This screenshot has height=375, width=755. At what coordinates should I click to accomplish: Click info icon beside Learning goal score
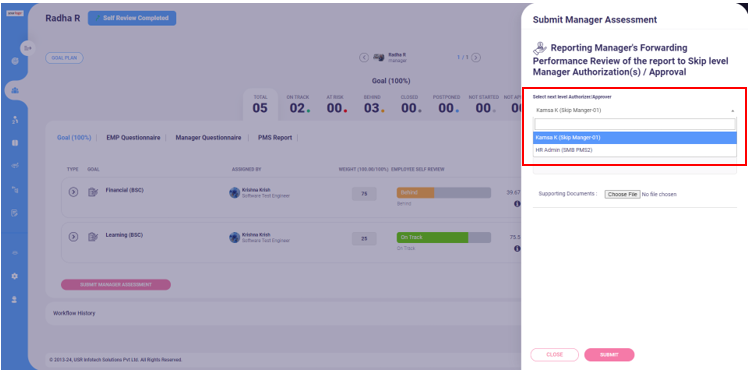[x=517, y=248]
